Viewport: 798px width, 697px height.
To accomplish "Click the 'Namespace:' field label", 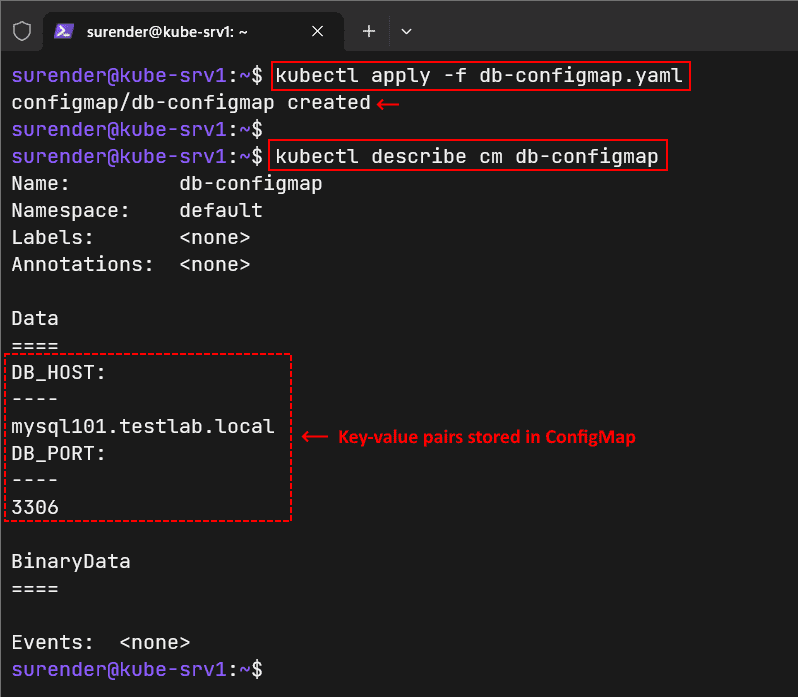I will coord(70,211).
